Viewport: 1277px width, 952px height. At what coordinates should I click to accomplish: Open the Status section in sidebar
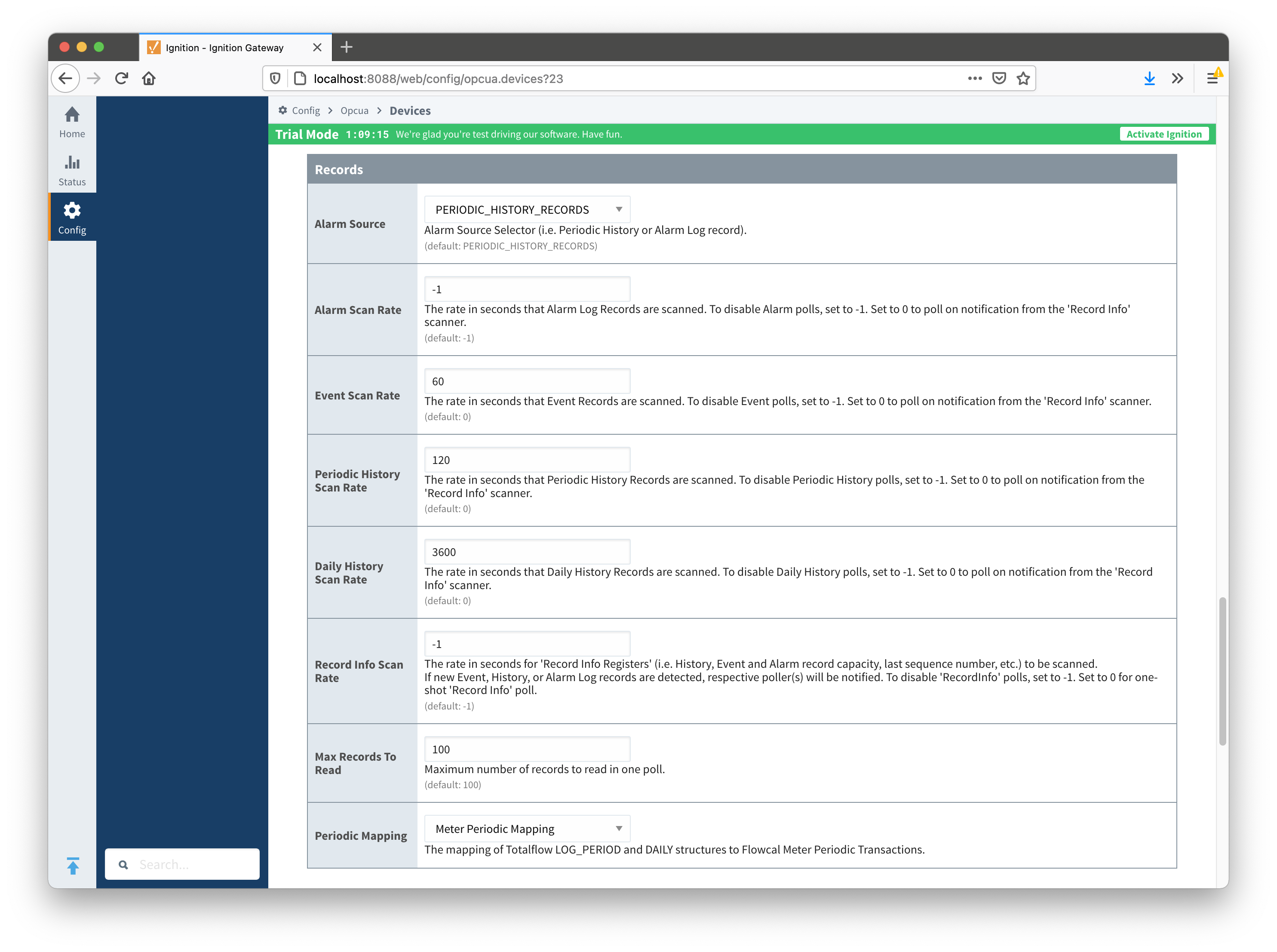(x=71, y=170)
